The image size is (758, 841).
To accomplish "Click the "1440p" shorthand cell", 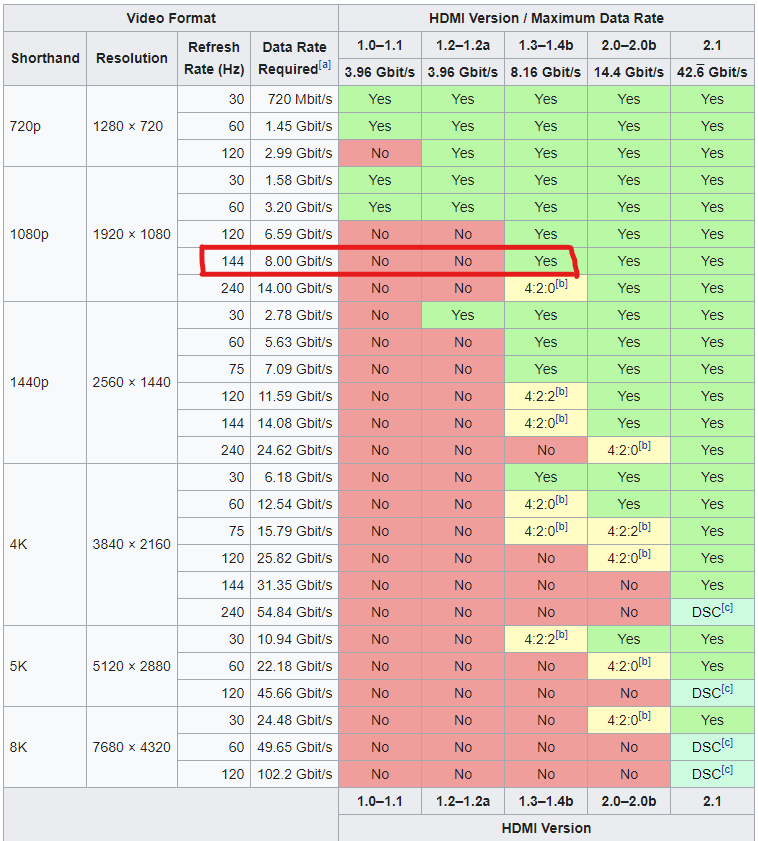I will pos(45,382).
